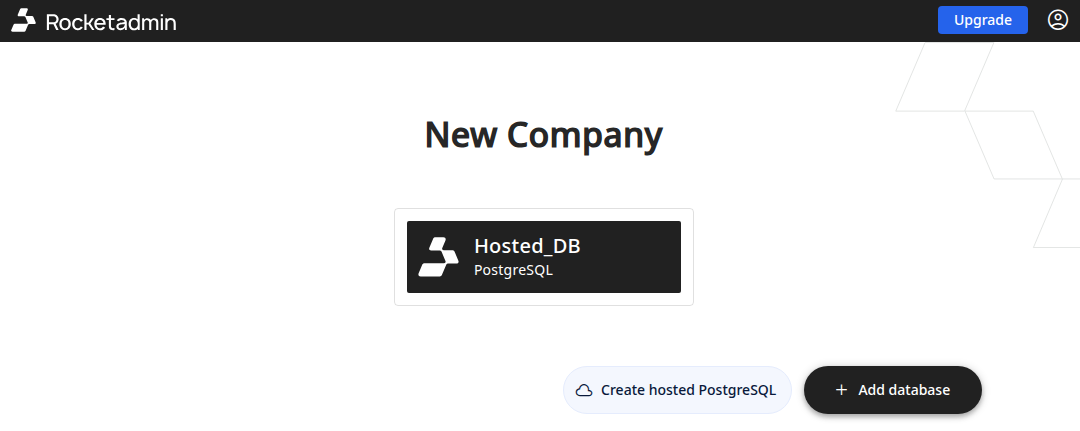This screenshot has width=1080, height=431.
Task: Open the user account profile icon
Action: coord(1058,20)
